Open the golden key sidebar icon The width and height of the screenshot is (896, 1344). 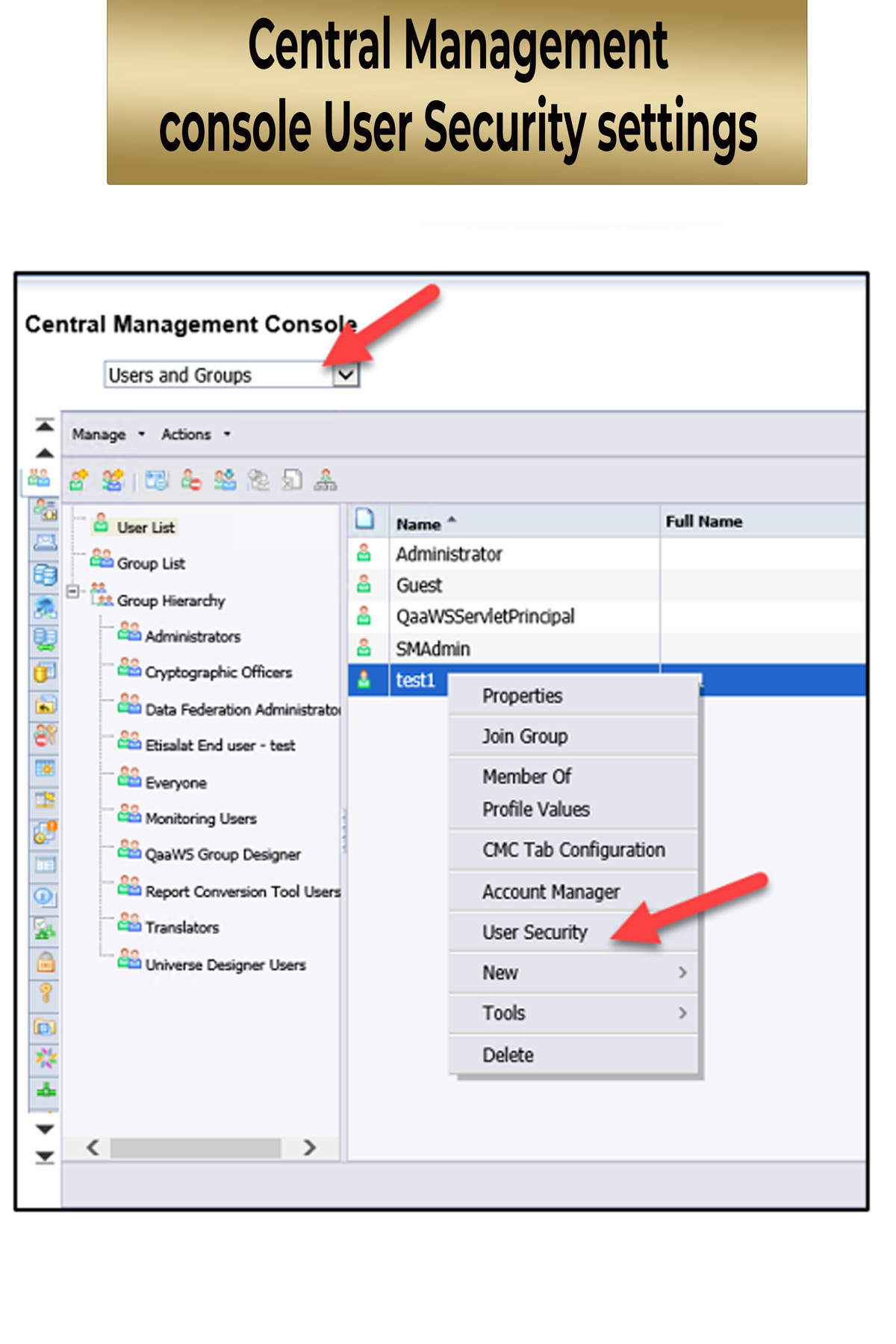coord(45,993)
